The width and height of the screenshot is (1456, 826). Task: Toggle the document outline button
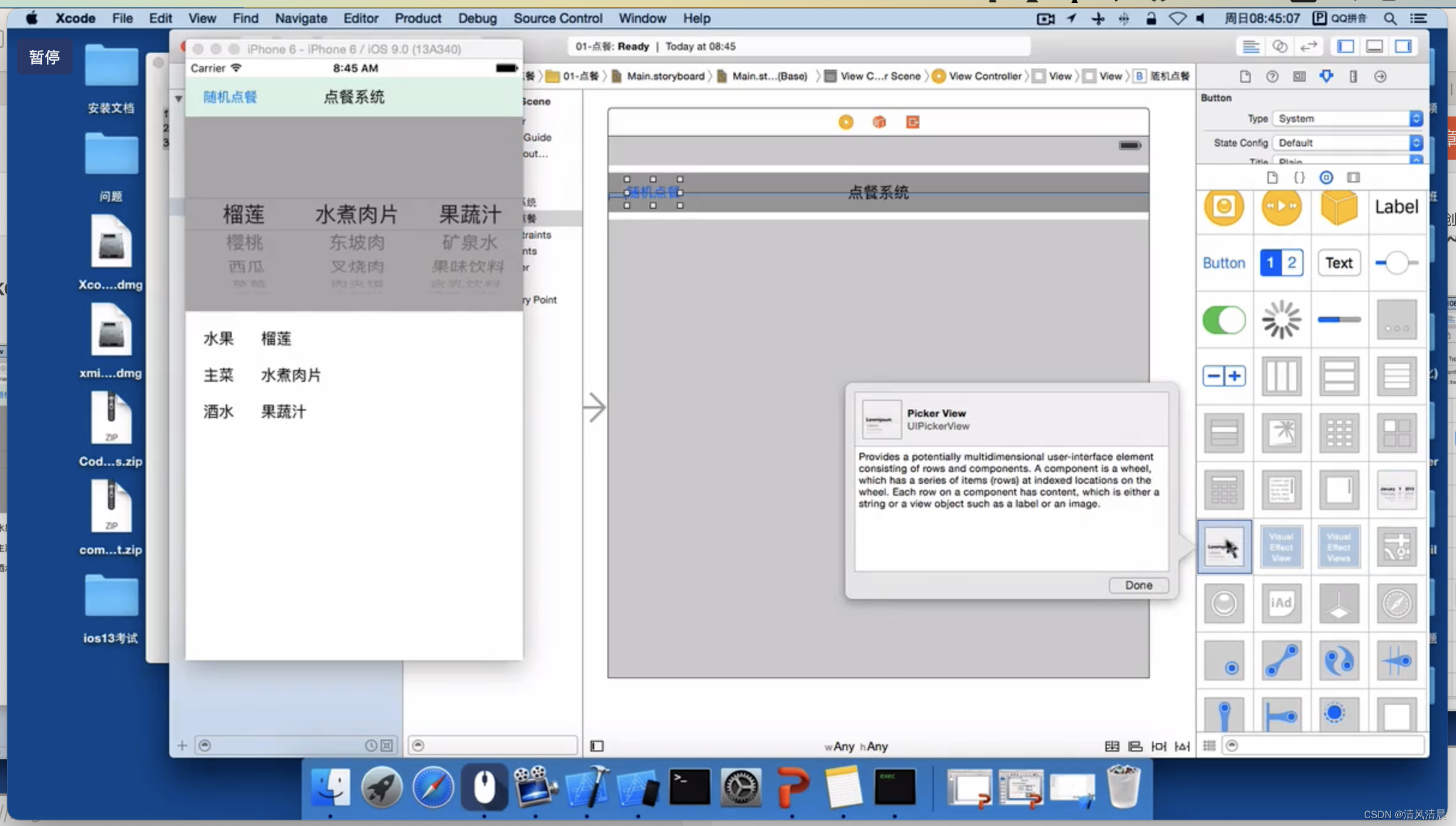pos(597,746)
